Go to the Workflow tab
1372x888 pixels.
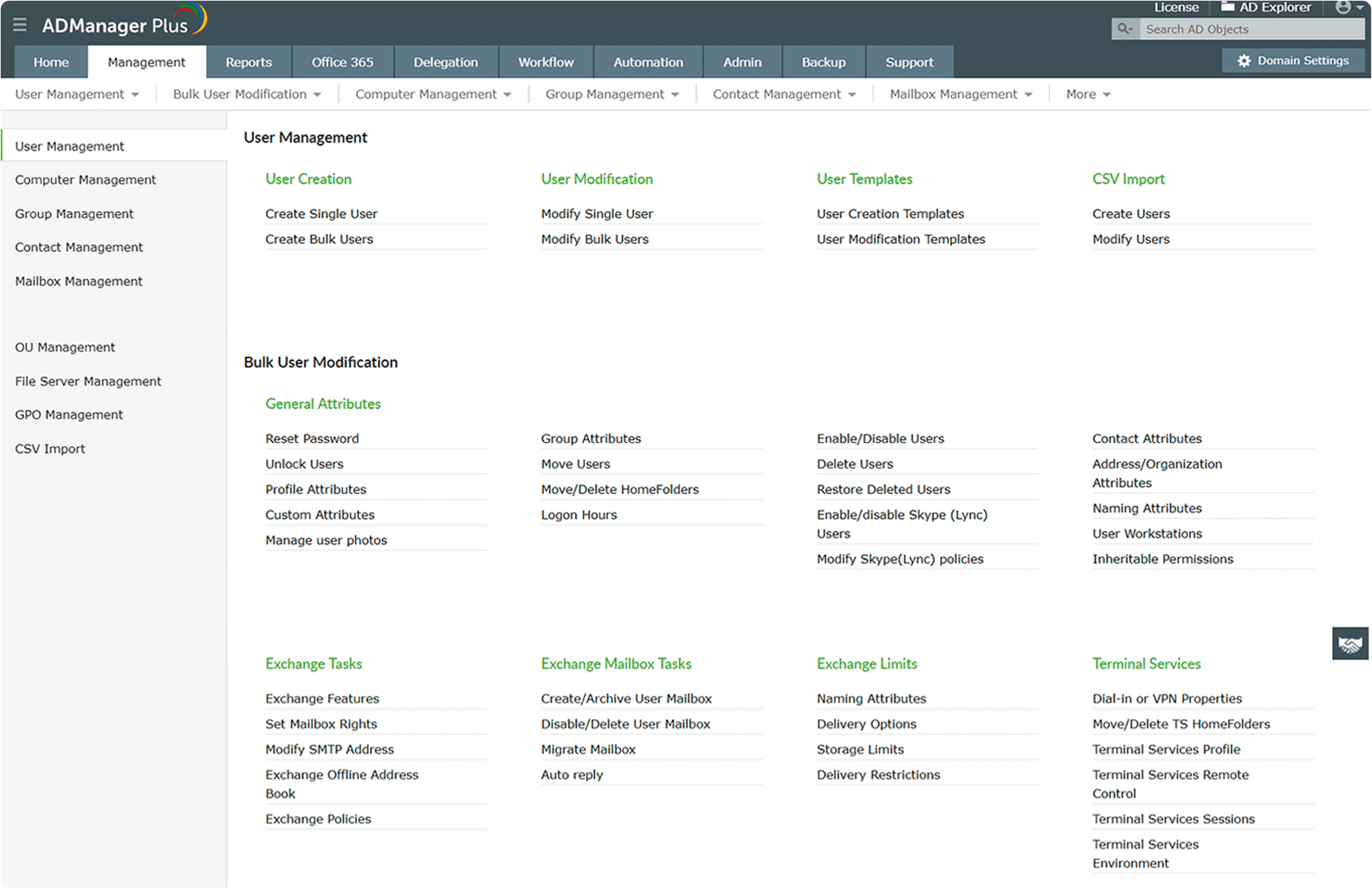pyautogui.click(x=546, y=62)
